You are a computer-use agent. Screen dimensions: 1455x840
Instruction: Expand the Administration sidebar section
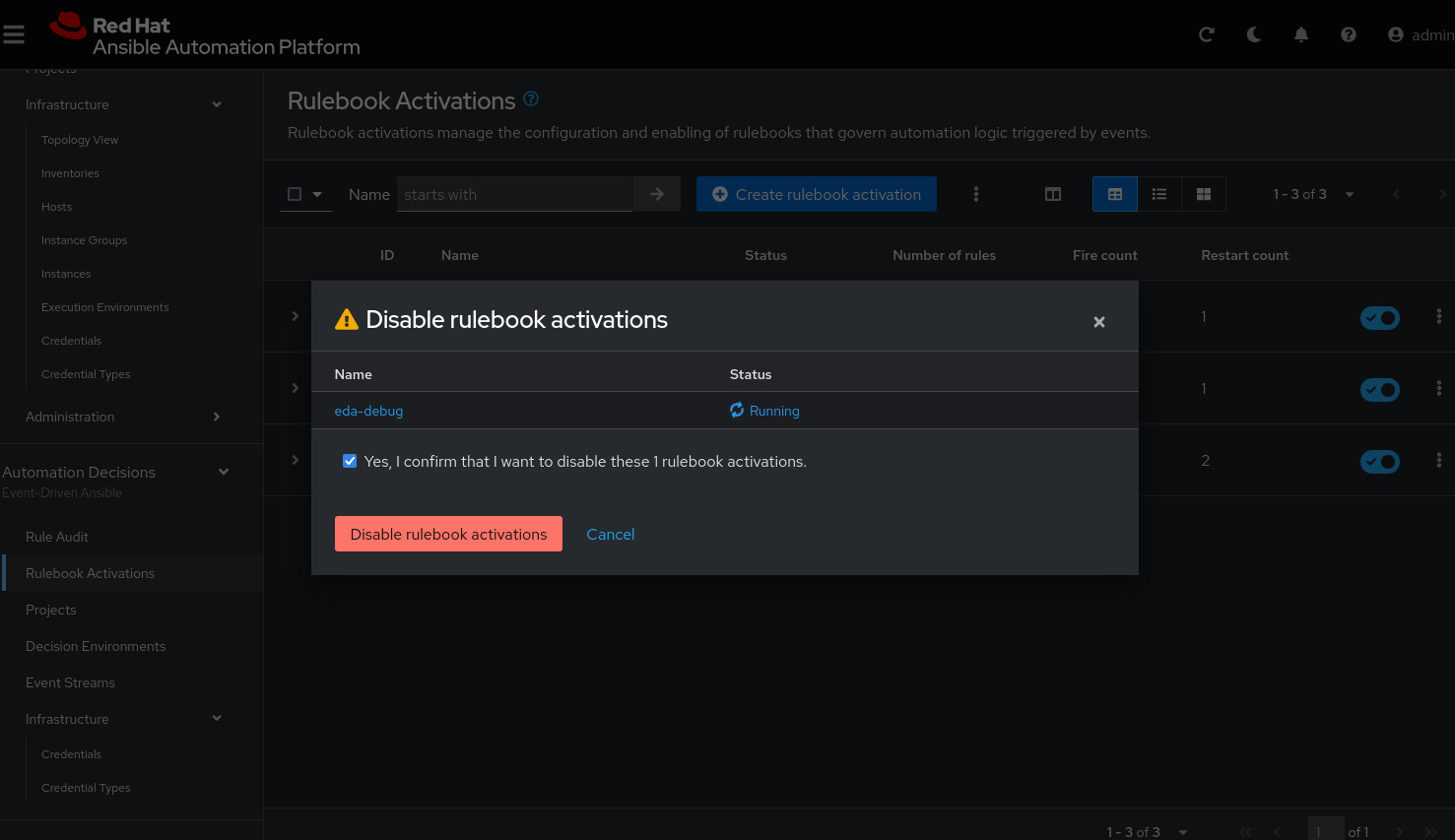[217, 417]
